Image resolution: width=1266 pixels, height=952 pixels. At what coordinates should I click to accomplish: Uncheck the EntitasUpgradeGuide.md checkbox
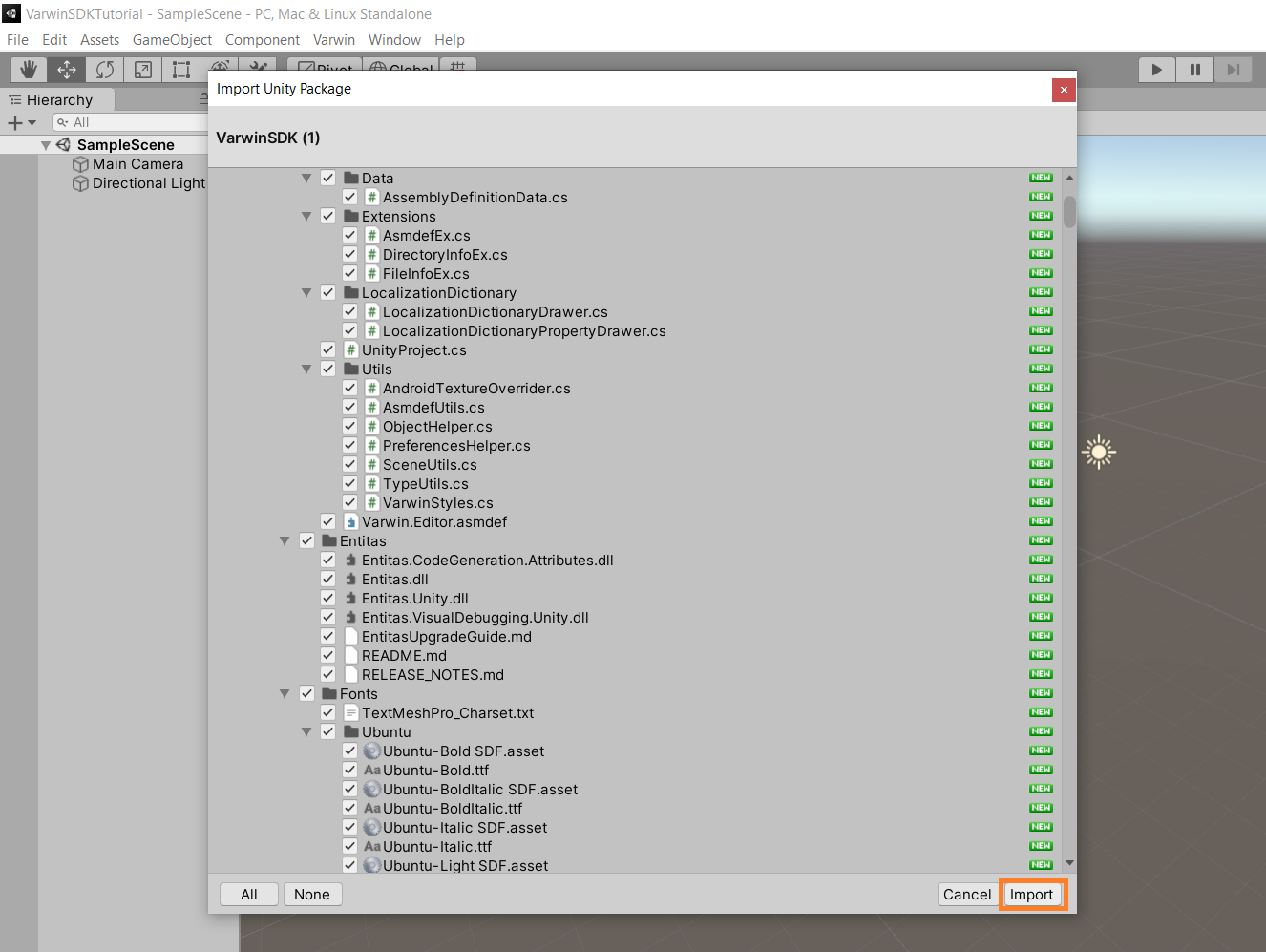click(327, 636)
